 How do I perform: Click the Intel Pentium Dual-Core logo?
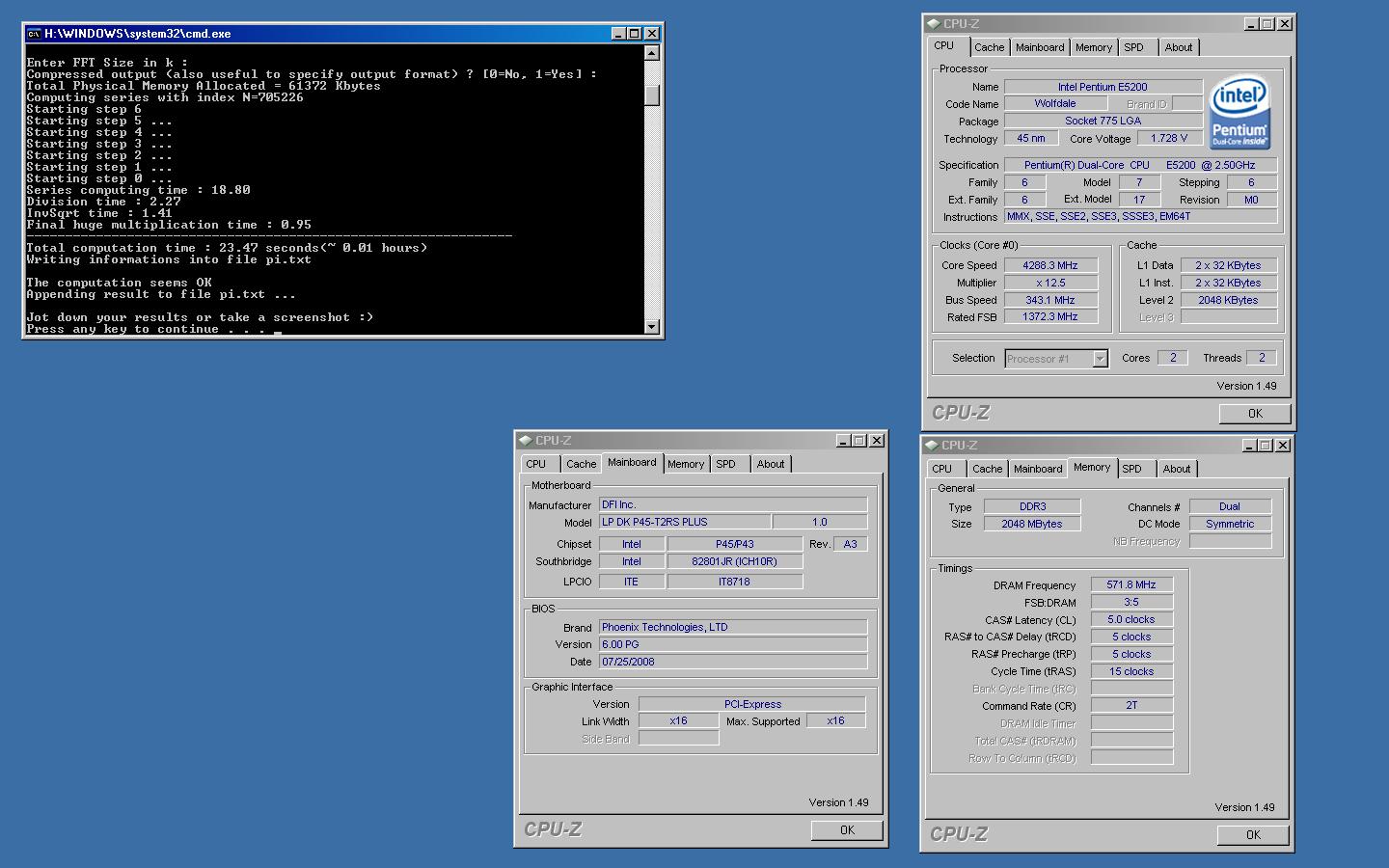click(1239, 112)
